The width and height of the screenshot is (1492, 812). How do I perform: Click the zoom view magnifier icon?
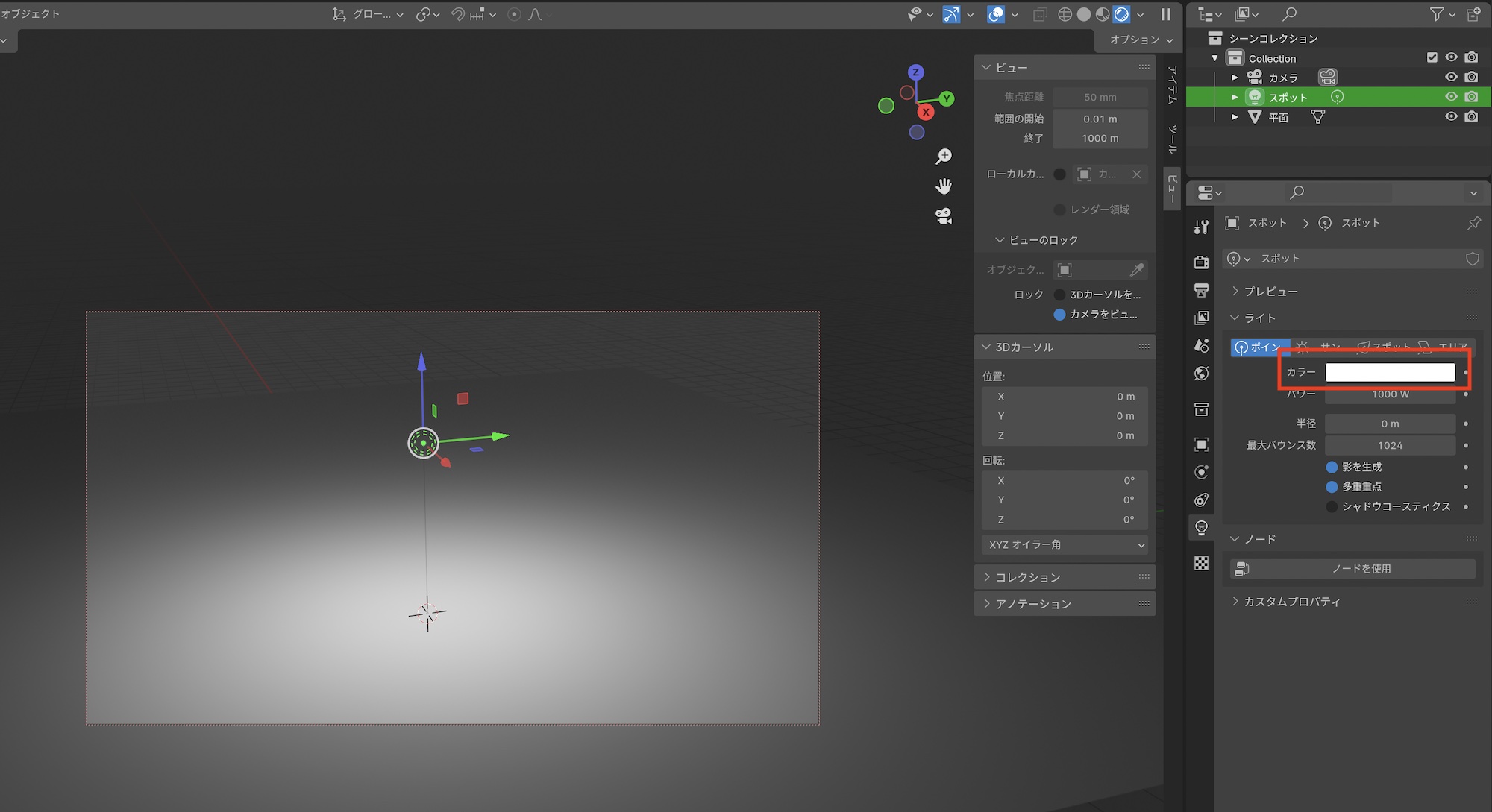944,156
